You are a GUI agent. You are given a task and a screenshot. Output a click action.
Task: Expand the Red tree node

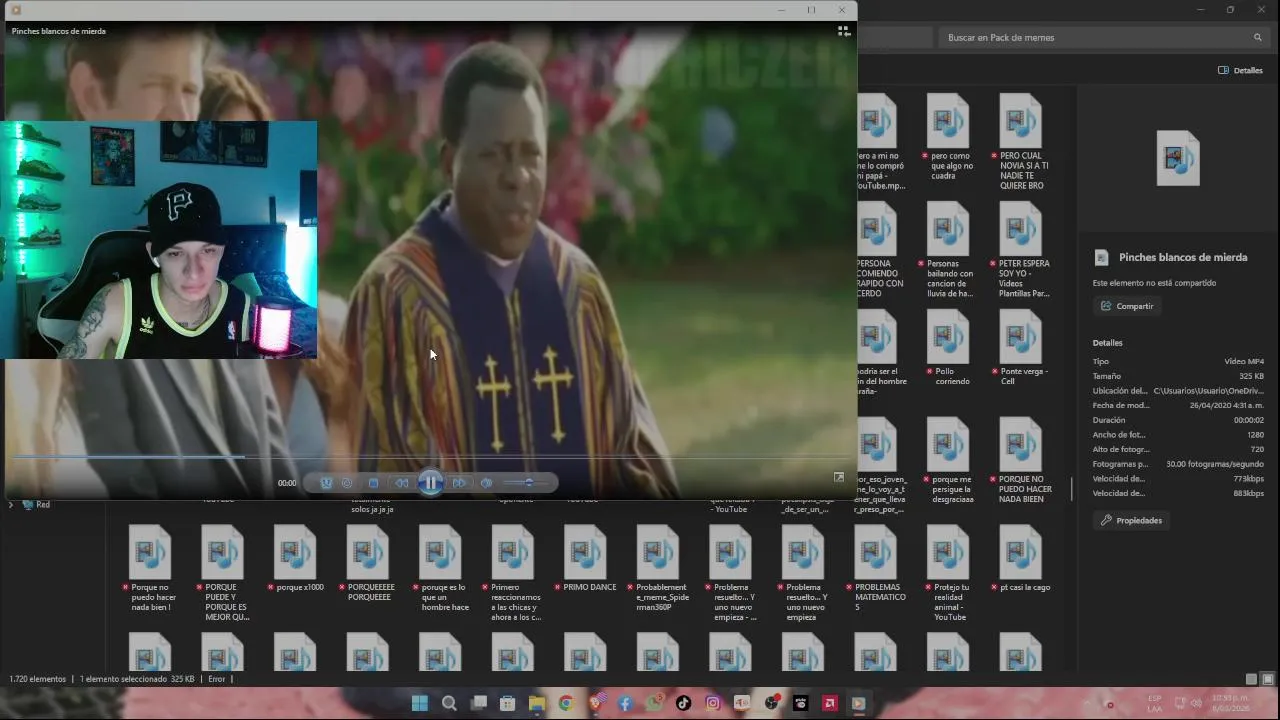[11, 505]
